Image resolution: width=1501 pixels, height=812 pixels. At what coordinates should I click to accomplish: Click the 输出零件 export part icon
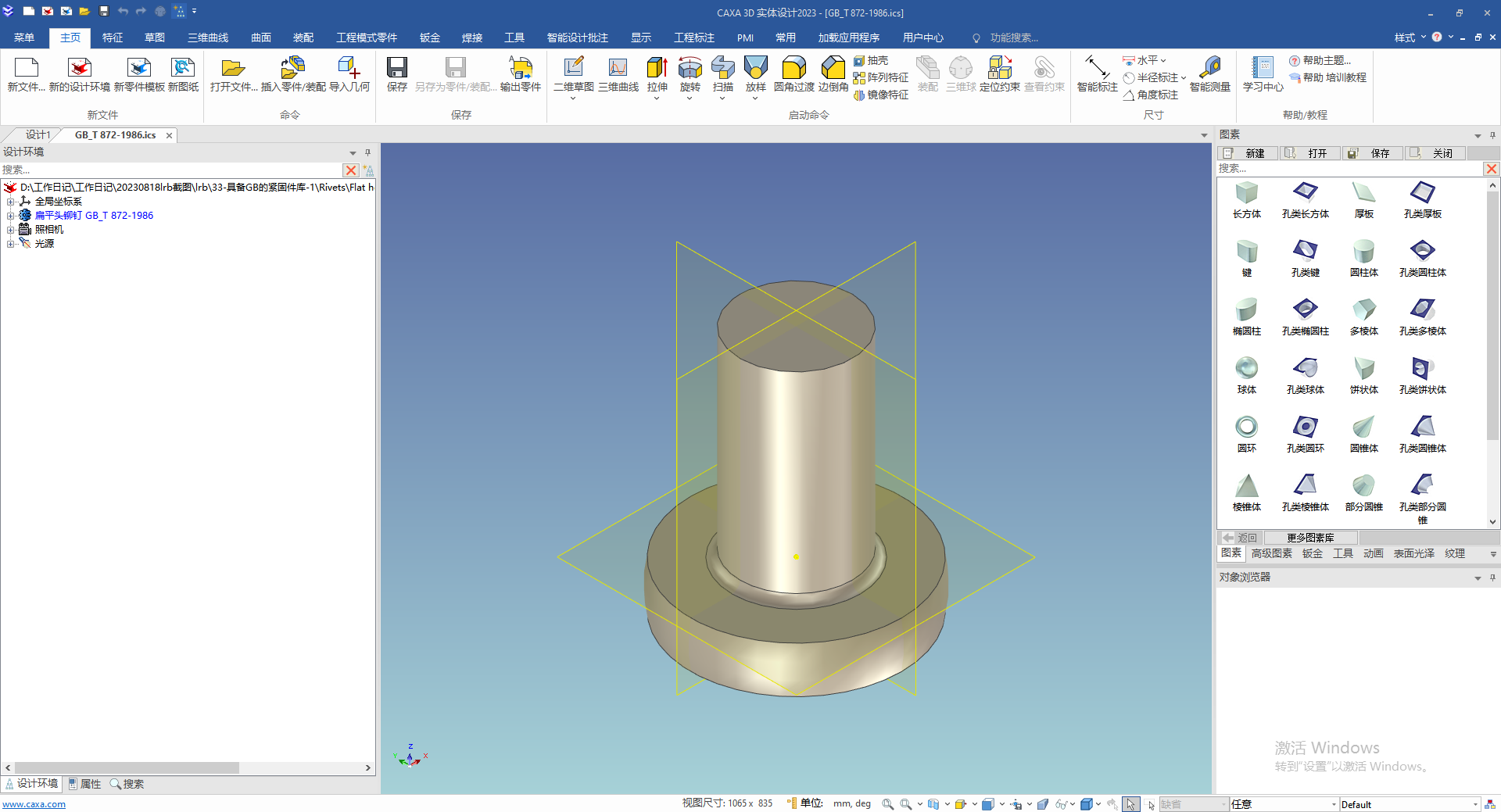pos(521,74)
